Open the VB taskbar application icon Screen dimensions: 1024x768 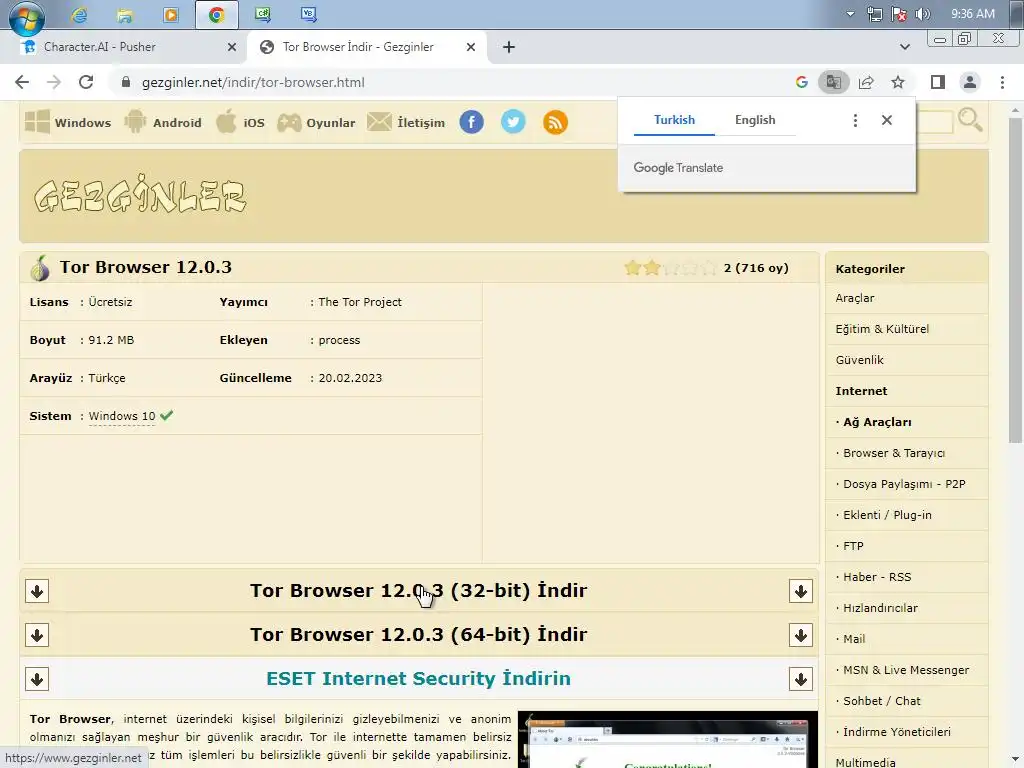pos(308,14)
